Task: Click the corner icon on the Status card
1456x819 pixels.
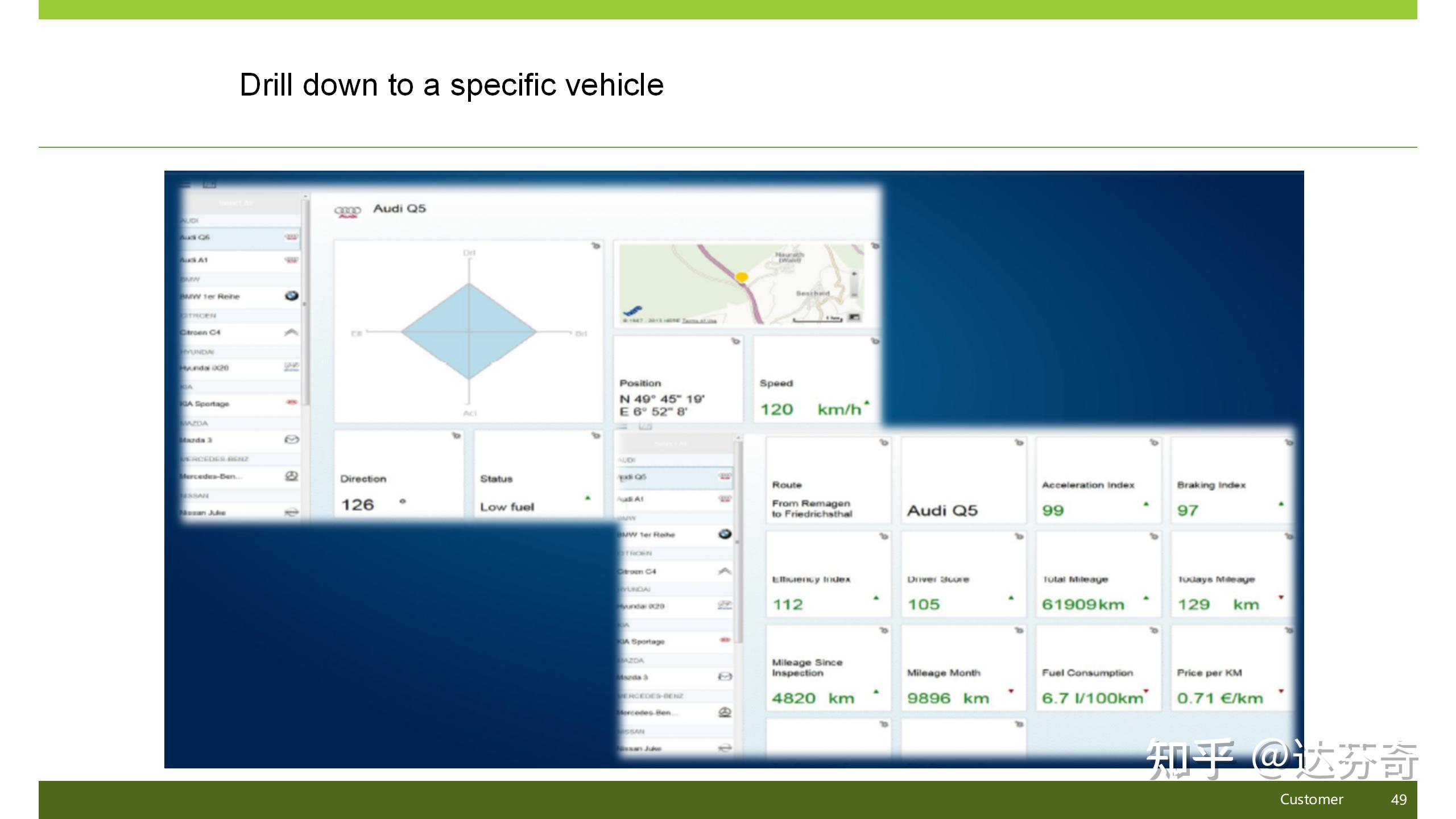Action: pos(595,436)
